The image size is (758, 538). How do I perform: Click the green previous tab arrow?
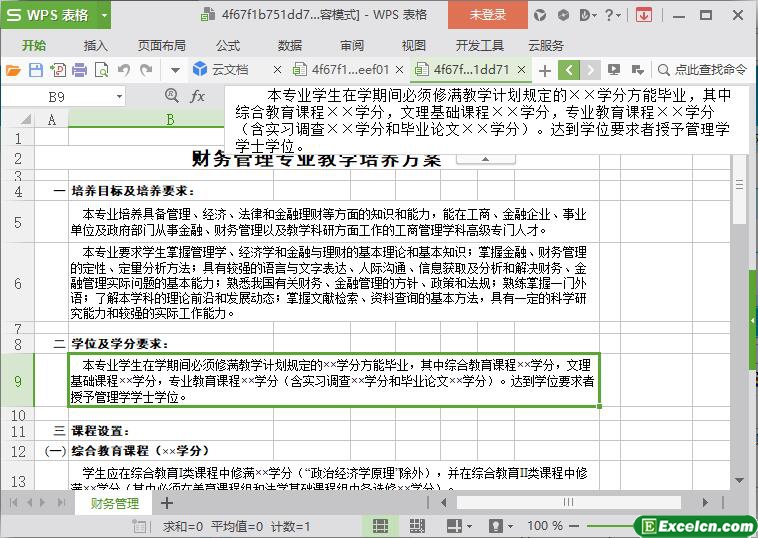(x=569, y=71)
